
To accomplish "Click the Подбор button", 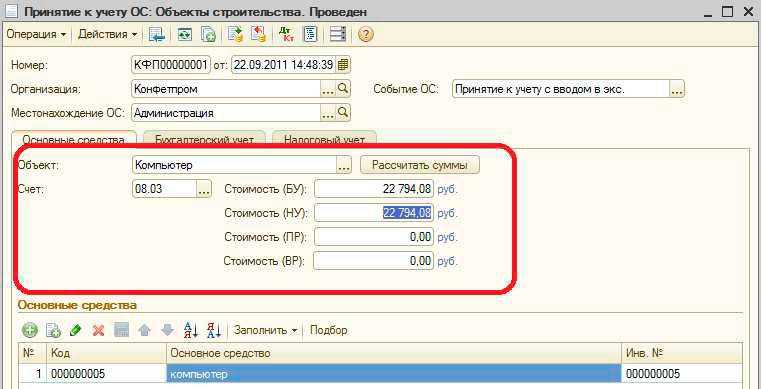I will [x=329, y=330].
